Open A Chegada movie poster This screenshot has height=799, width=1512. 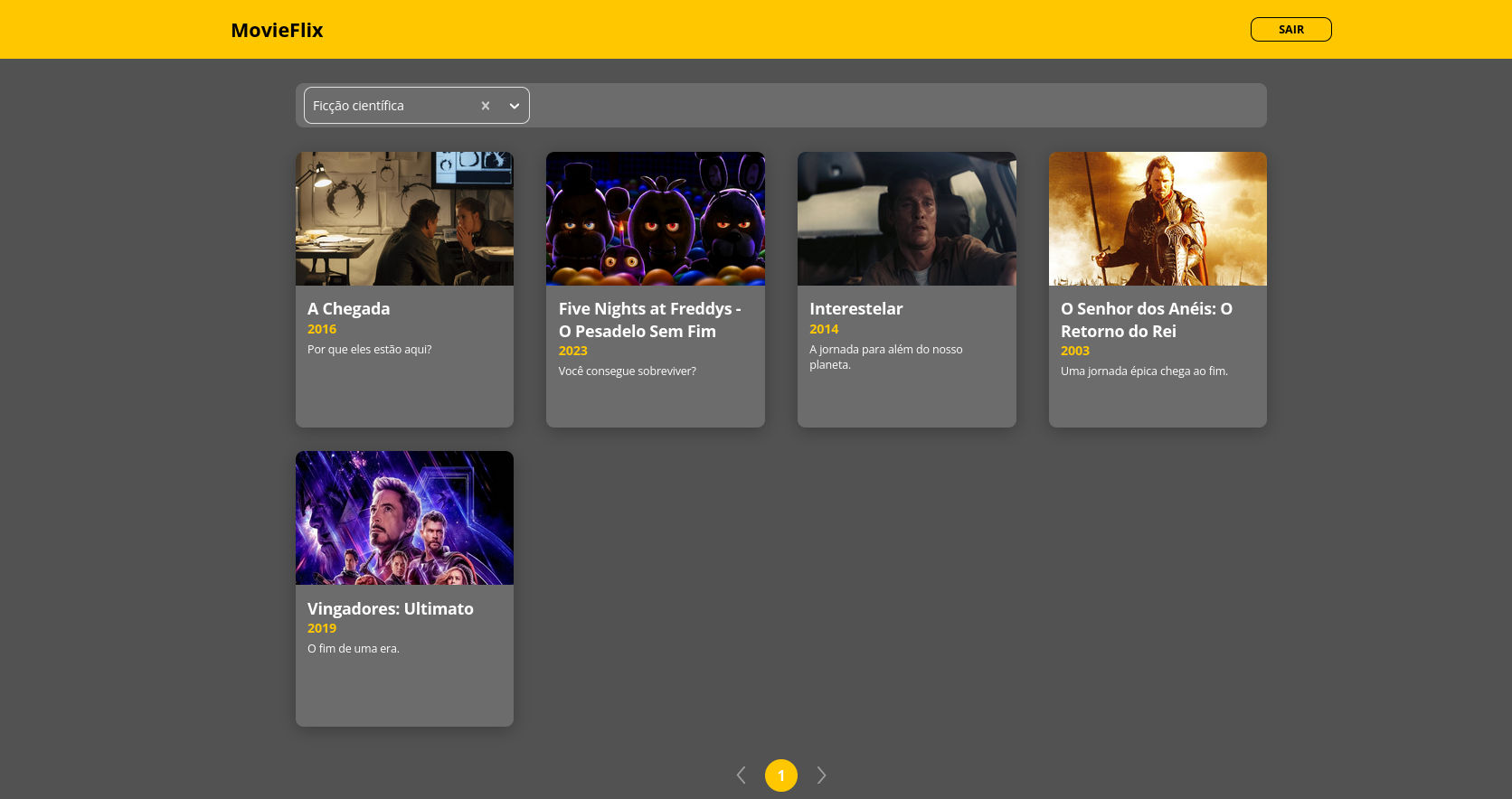[x=404, y=219]
